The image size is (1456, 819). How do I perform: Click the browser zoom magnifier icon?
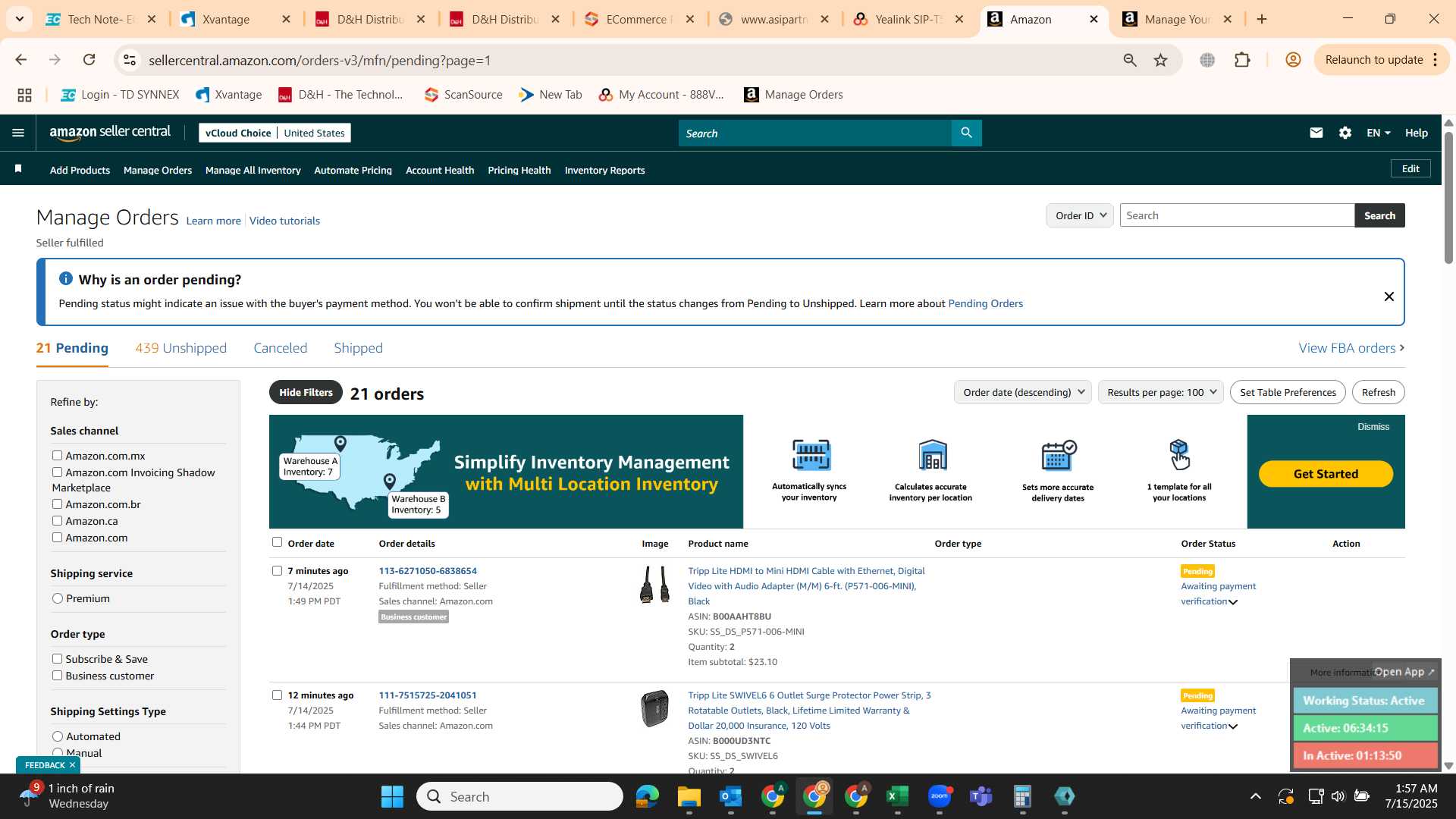(x=1130, y=60)
